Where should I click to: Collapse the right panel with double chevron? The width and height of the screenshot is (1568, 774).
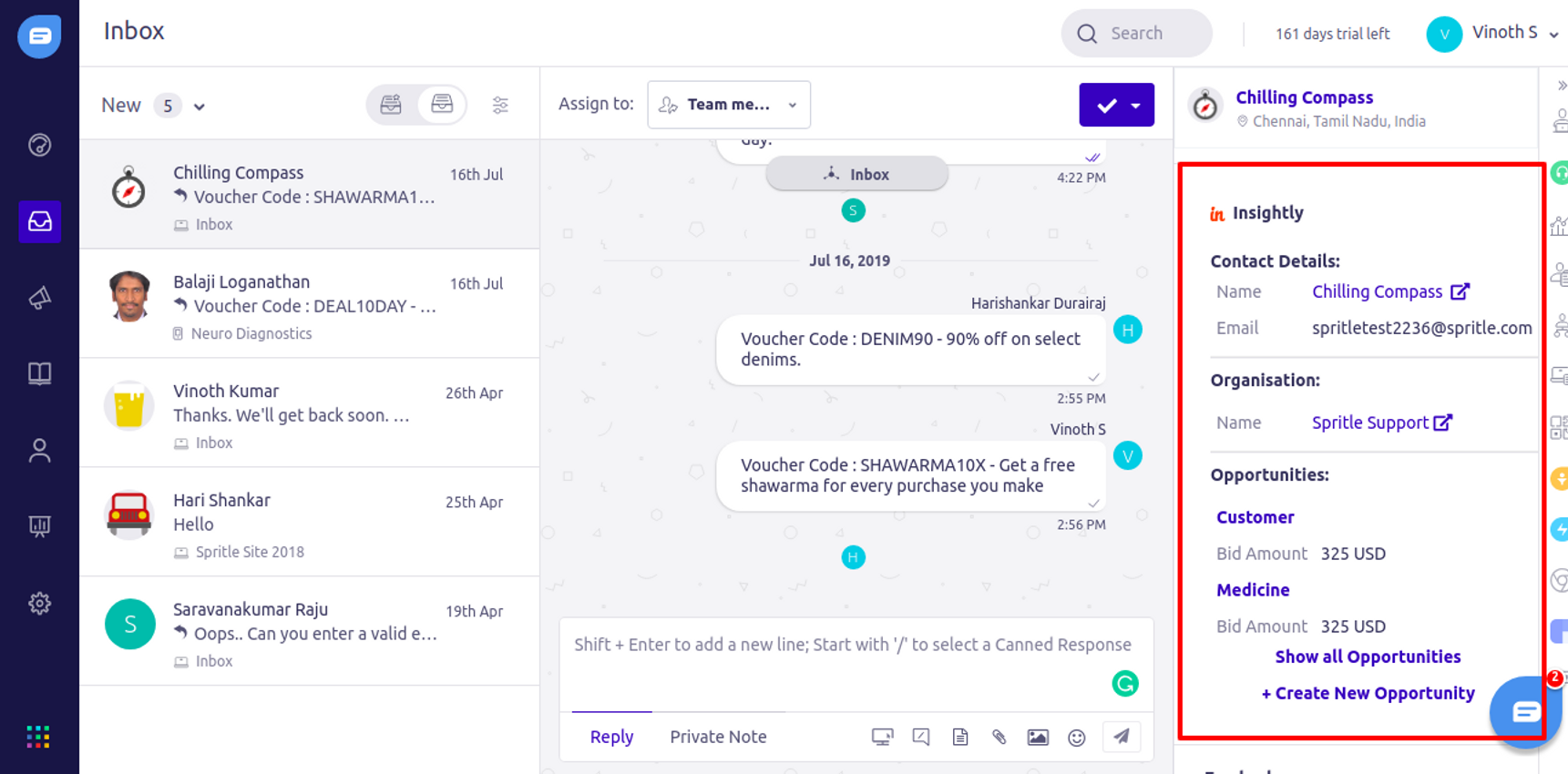pos(1562,86)
